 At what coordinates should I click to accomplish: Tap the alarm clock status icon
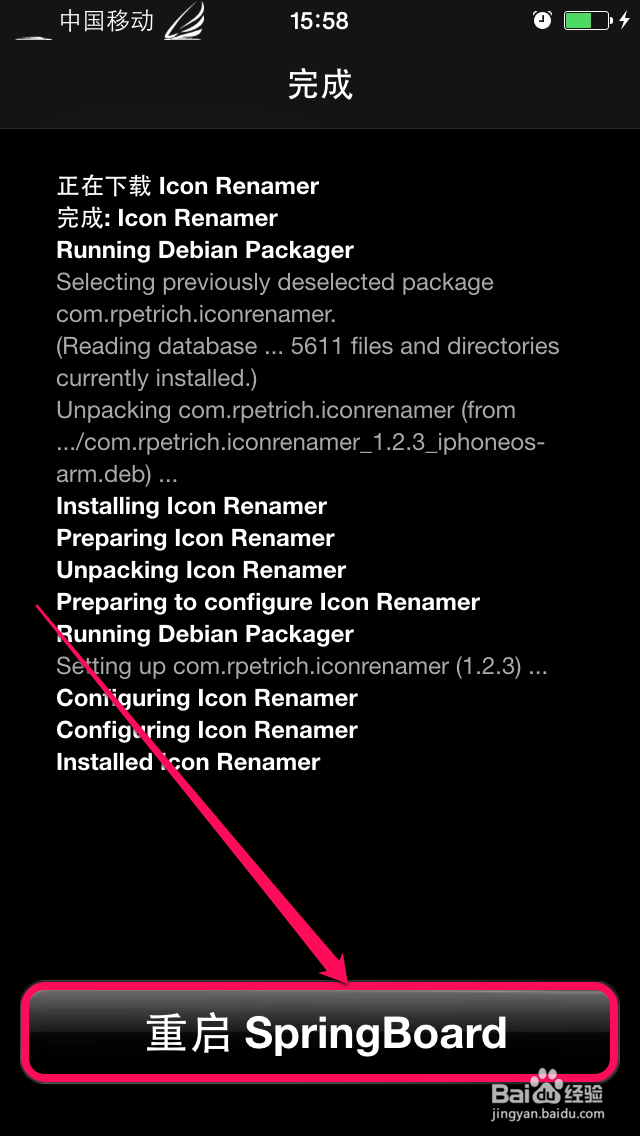(x=542, y=20)
